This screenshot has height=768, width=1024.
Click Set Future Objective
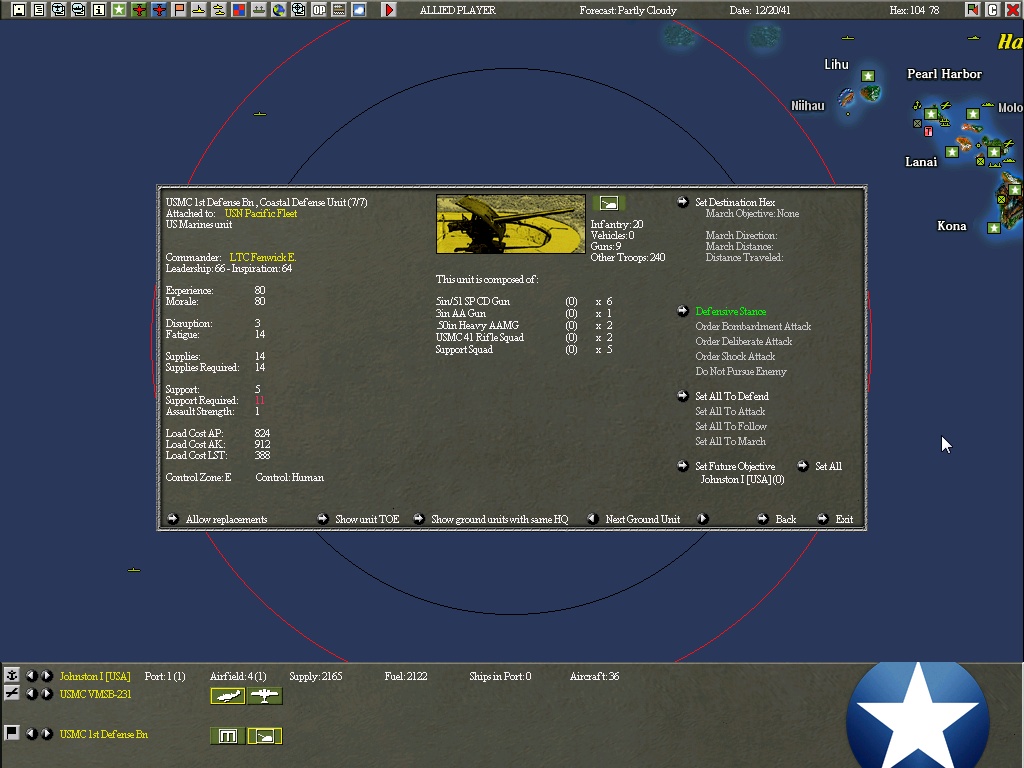point(735,466)
